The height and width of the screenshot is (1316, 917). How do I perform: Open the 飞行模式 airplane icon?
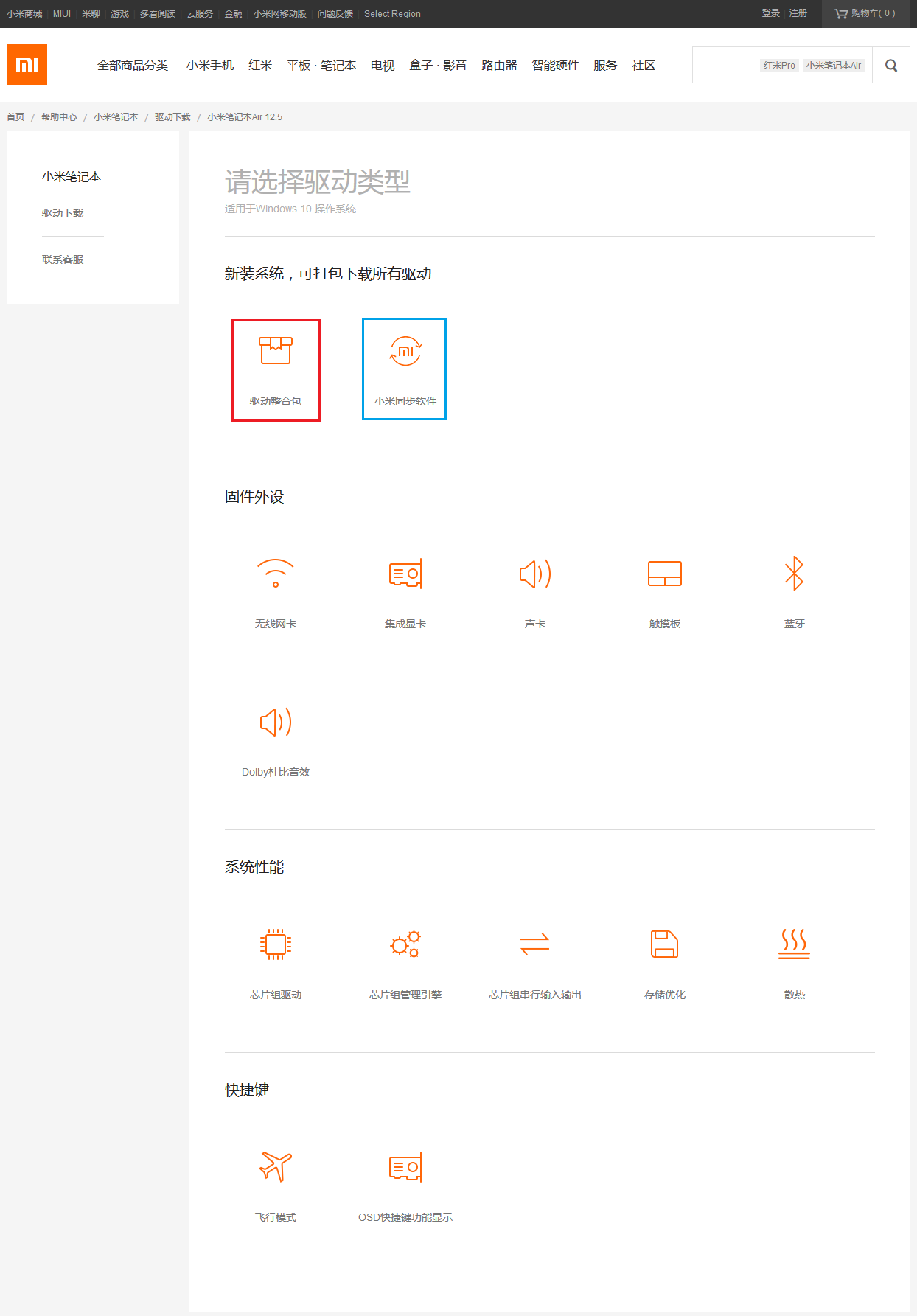pos(276,1167)
